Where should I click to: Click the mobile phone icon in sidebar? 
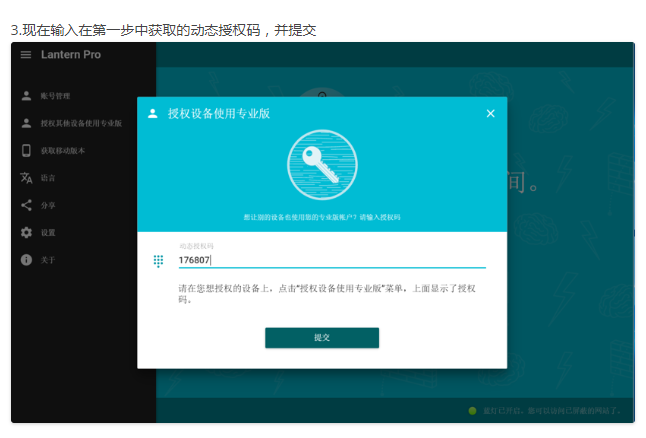[x=26, y=150]
